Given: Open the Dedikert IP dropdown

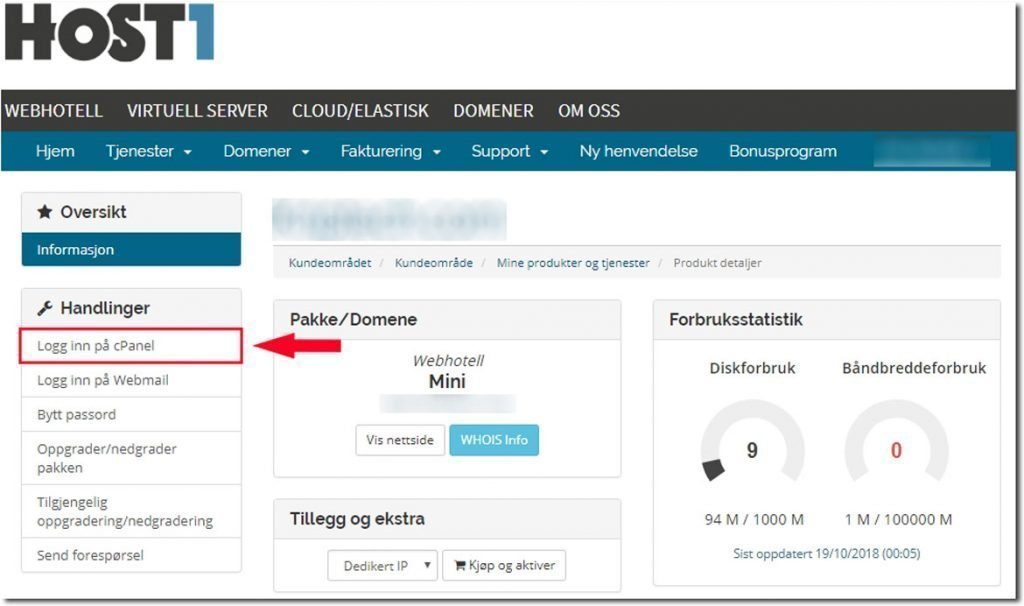Looking at the screenshot, I should tap(383, 566).
